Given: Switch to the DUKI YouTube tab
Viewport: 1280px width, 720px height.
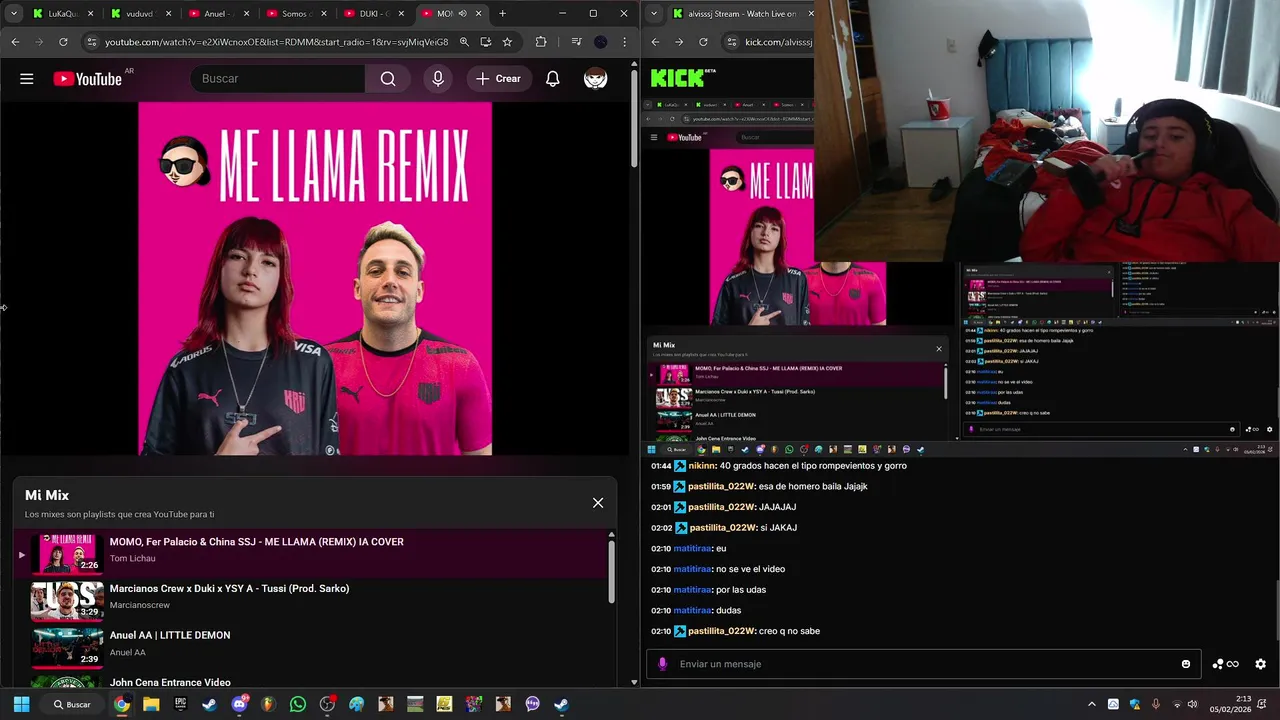Looking at the screenshot, I should [x=375, y=14].
